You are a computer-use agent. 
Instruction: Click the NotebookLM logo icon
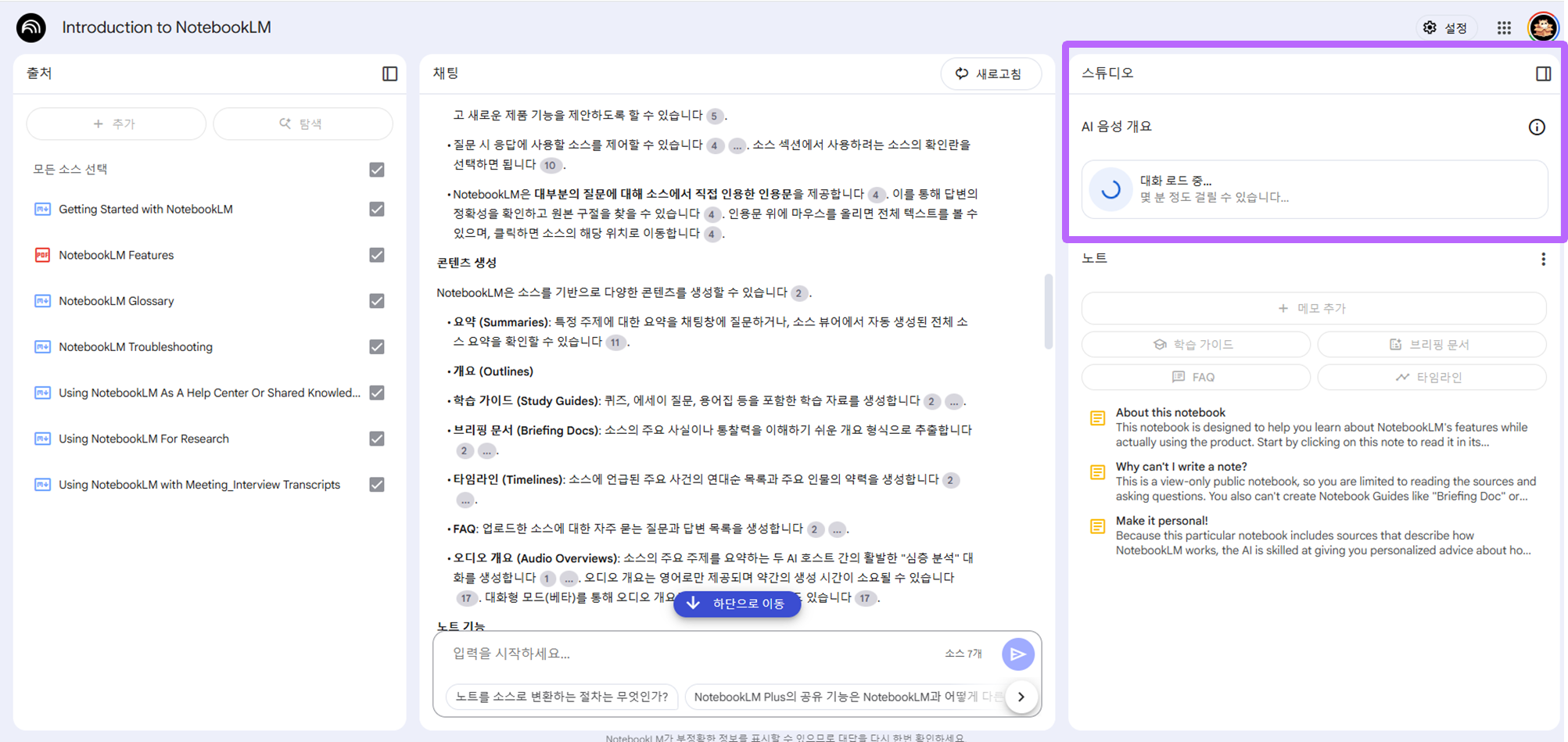click(x=31, y=27)
